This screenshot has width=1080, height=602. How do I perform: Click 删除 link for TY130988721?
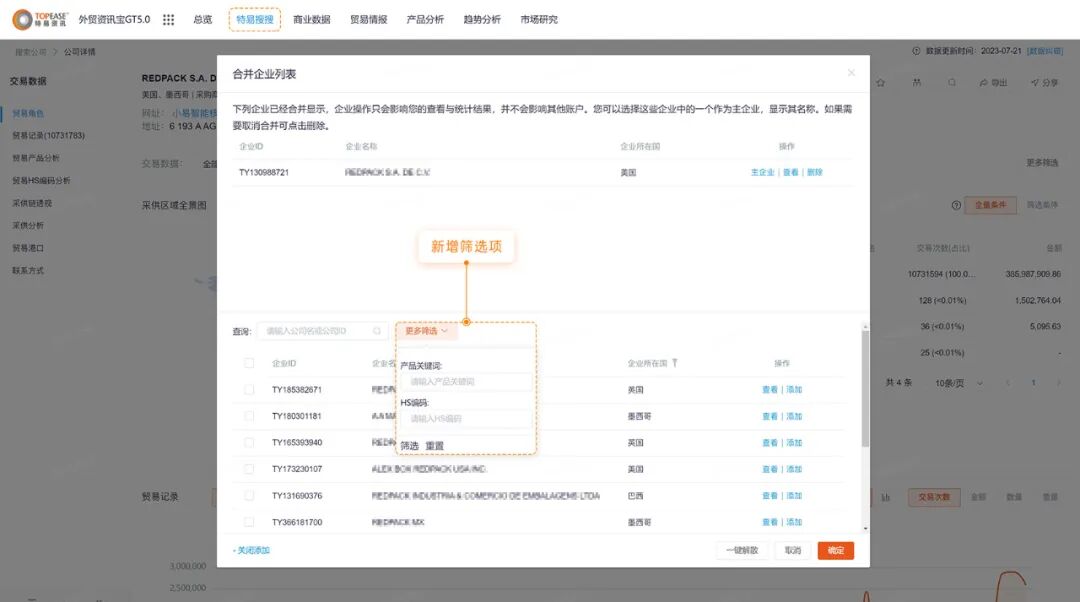(815, 172)
